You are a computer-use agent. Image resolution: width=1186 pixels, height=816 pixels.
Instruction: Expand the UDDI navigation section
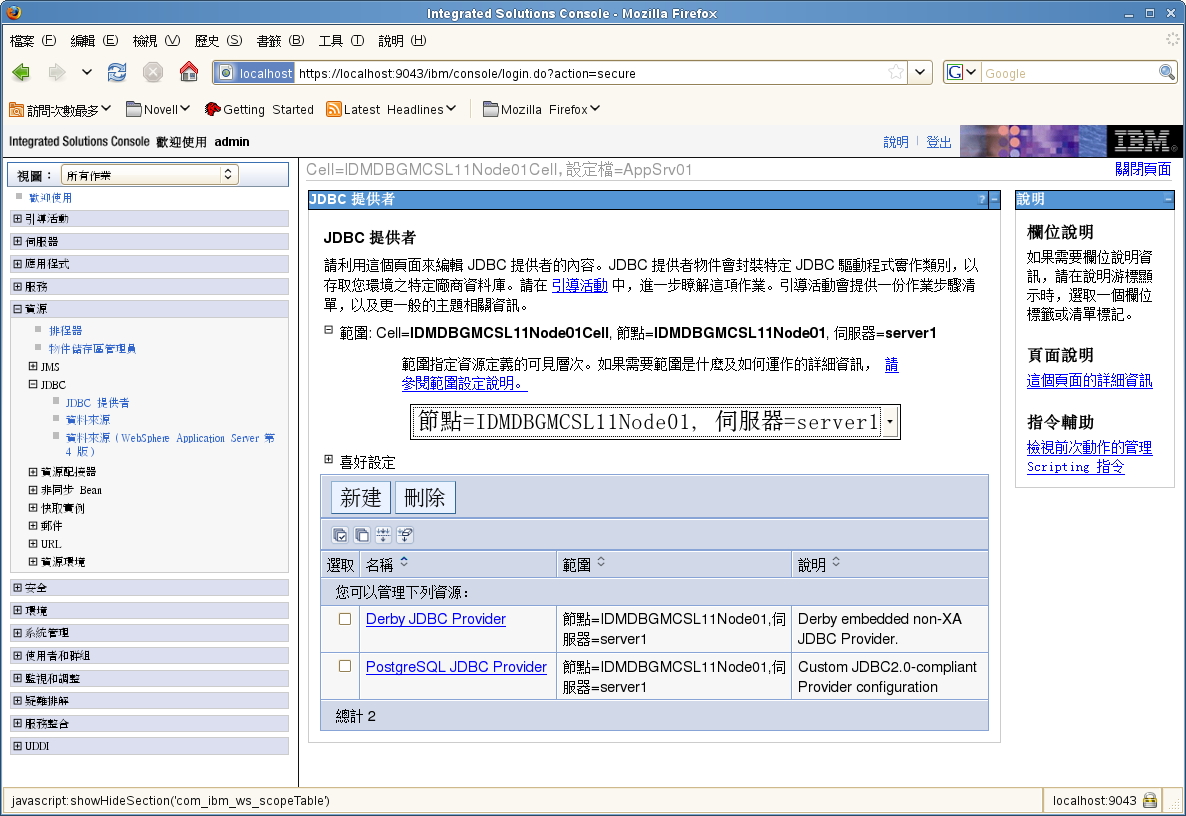pyautogui.click(x=17, y=746)
